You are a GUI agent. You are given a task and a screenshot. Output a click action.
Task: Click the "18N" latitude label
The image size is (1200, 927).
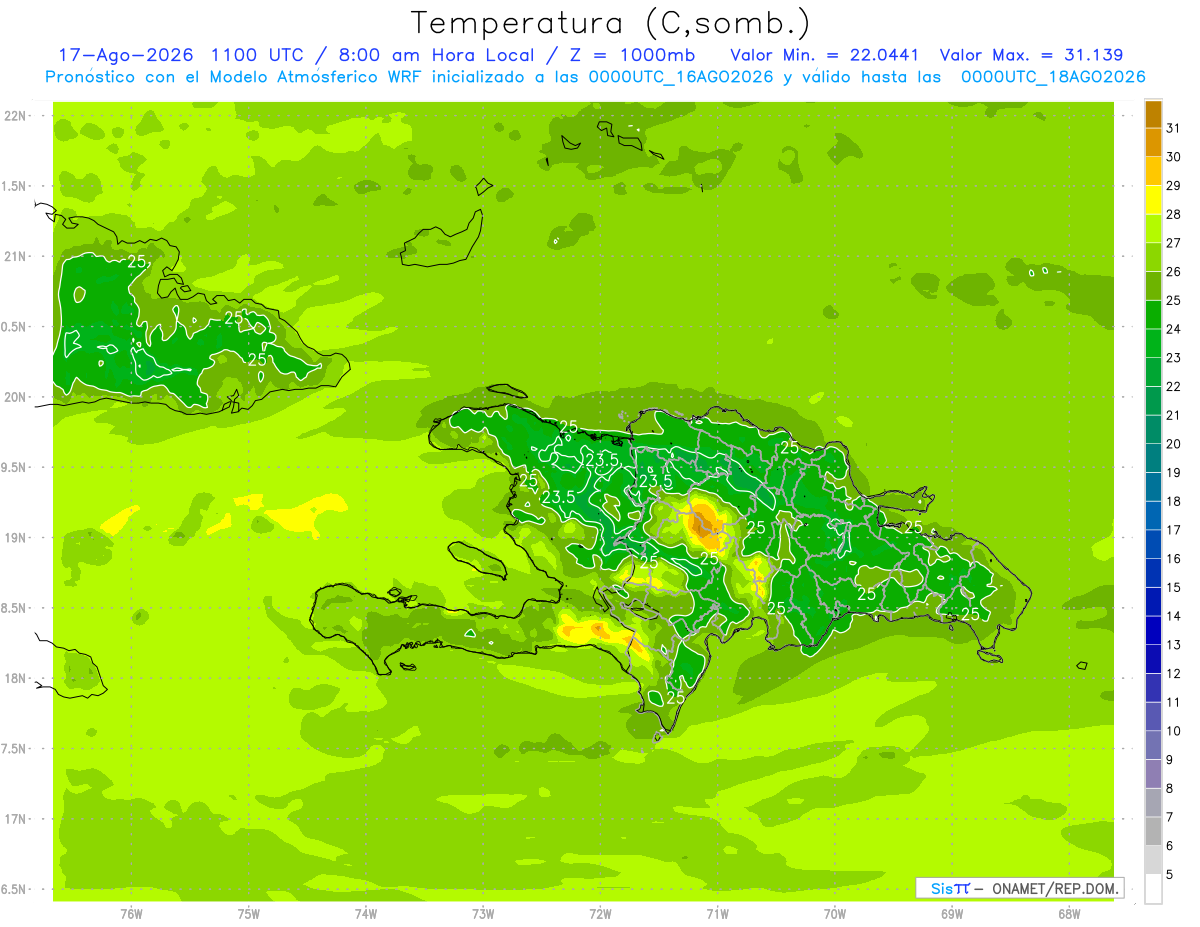15,678
